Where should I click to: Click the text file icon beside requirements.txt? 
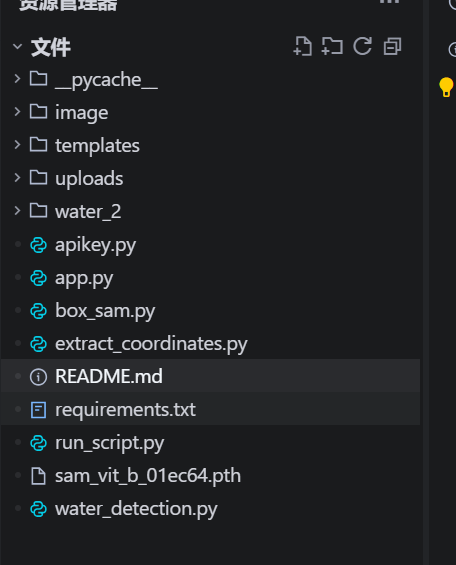click(38, 410)
